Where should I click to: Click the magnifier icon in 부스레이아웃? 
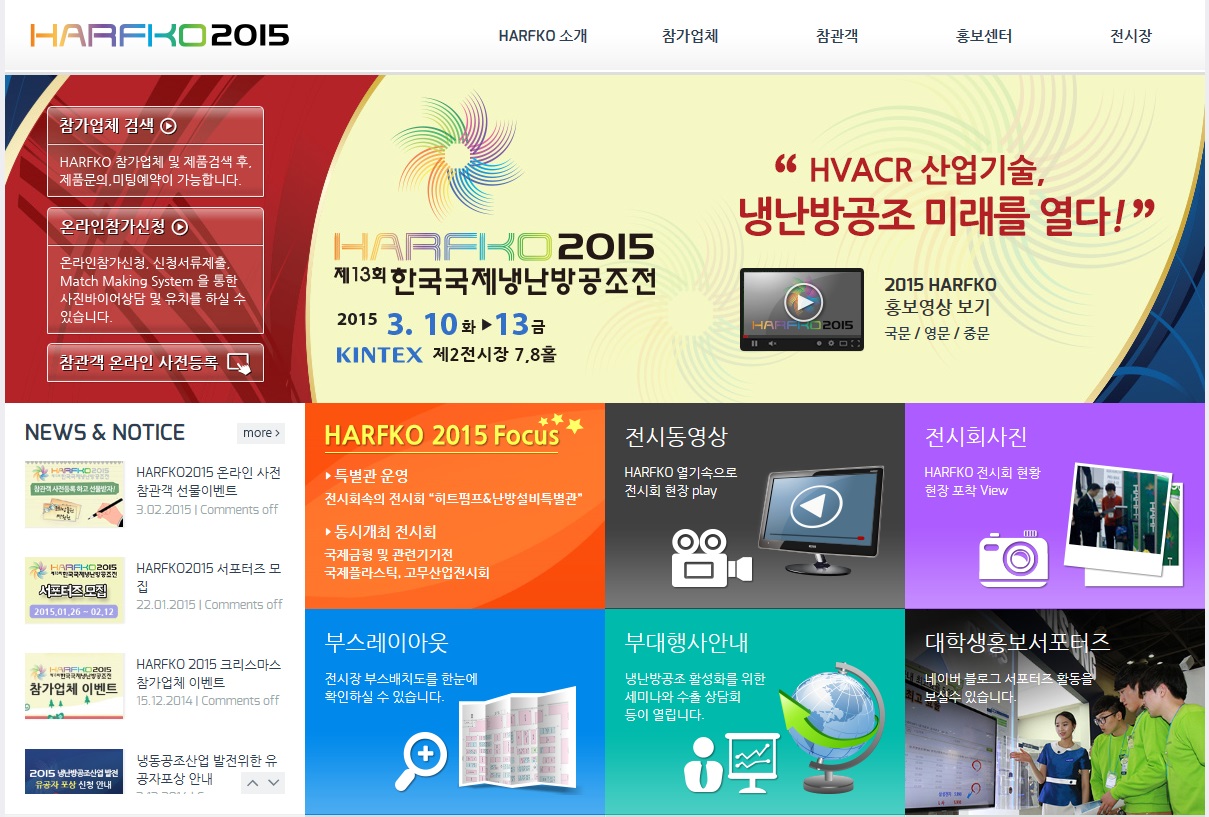419,762
